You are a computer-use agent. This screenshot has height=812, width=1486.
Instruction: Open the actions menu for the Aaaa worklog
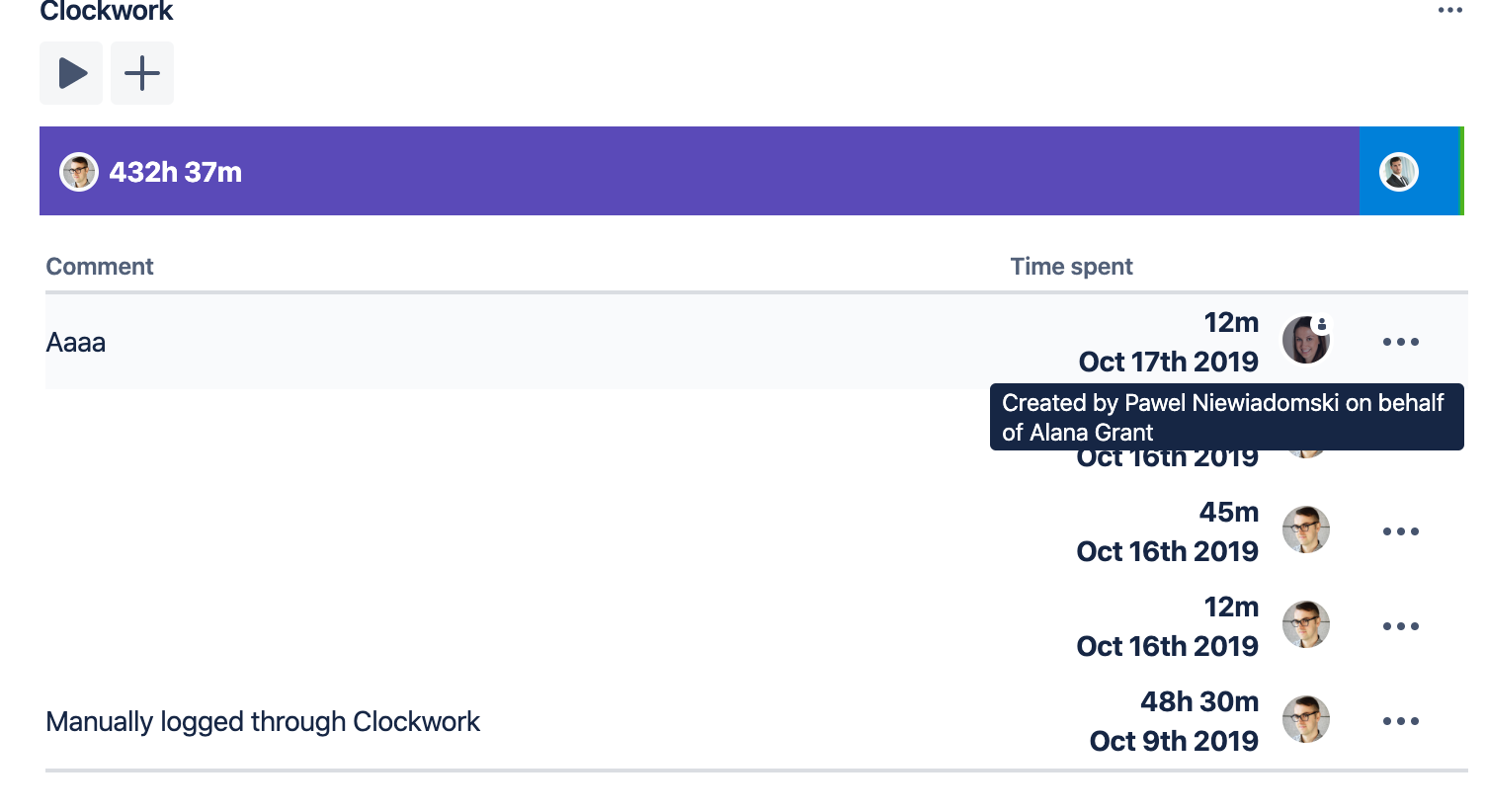(1400, 342)
